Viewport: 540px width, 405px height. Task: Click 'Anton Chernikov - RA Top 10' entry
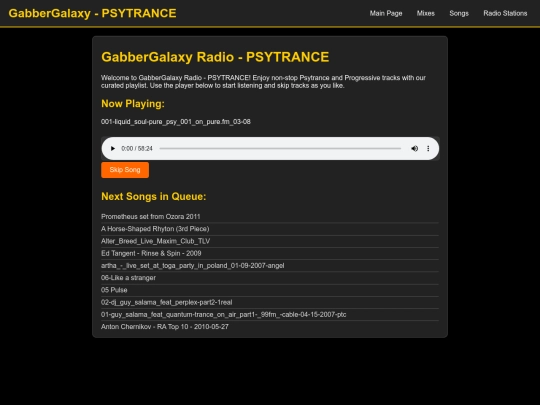pyautogui.click(x=270, y=327)
